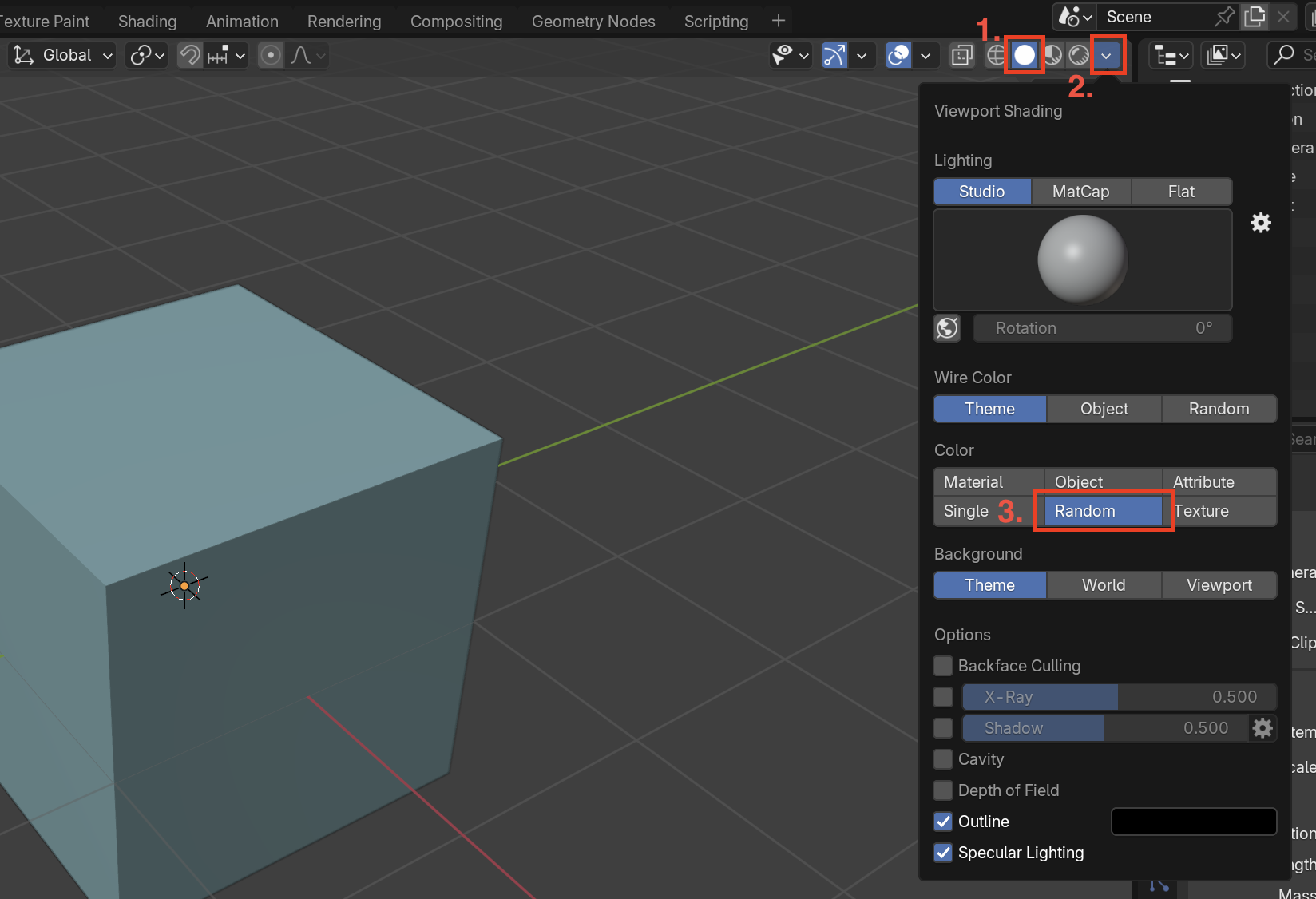Pick the black Outline color swatch
This screenshot has height=899, width=1316.
pyautogui.click(x=1194, y=822)
